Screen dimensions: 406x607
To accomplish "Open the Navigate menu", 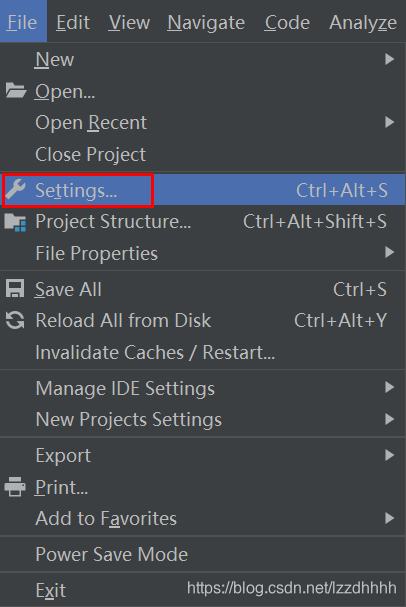I will 206,22.
